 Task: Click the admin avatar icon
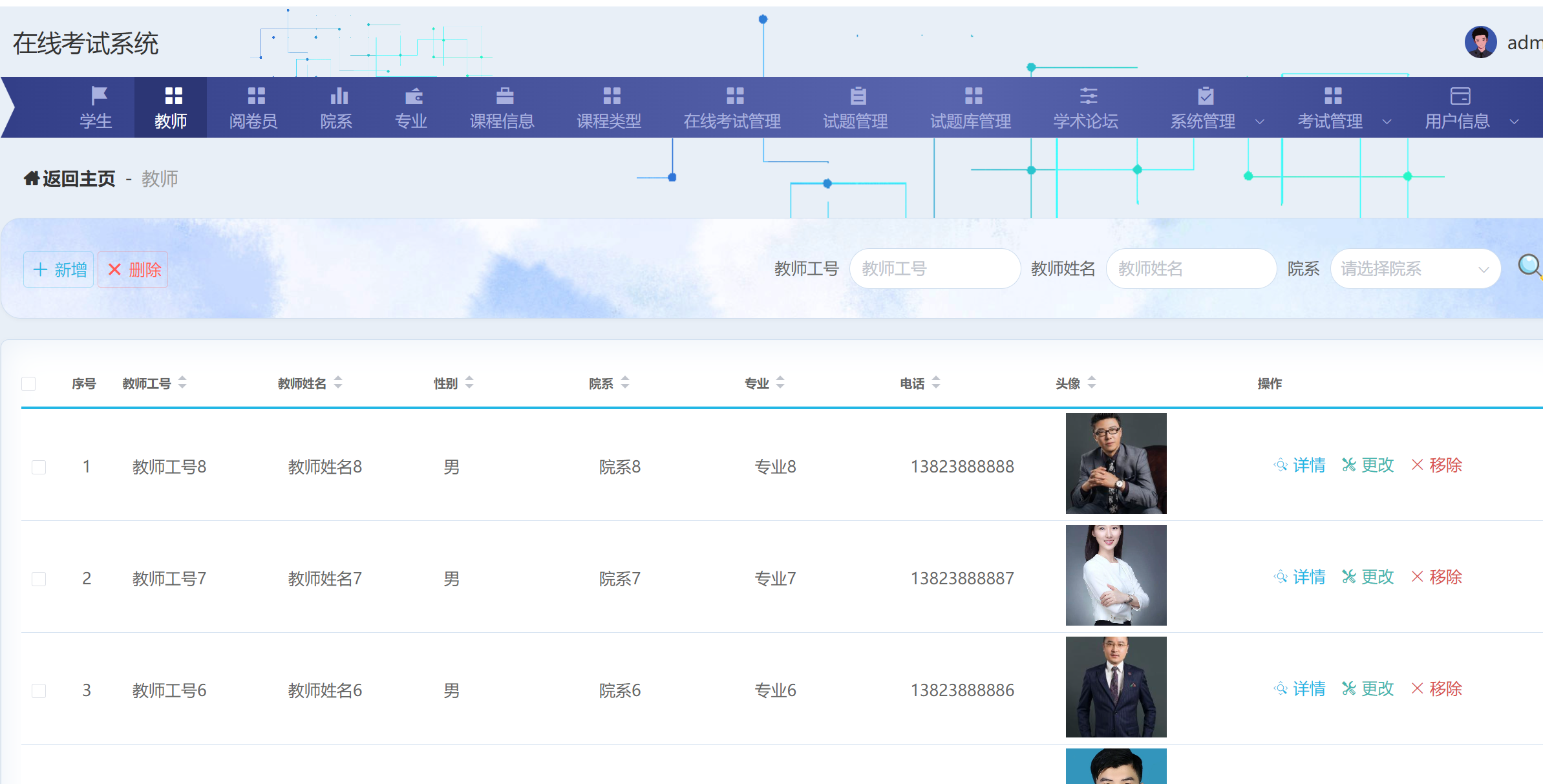pyautogui.click(x=1481, y=42)
